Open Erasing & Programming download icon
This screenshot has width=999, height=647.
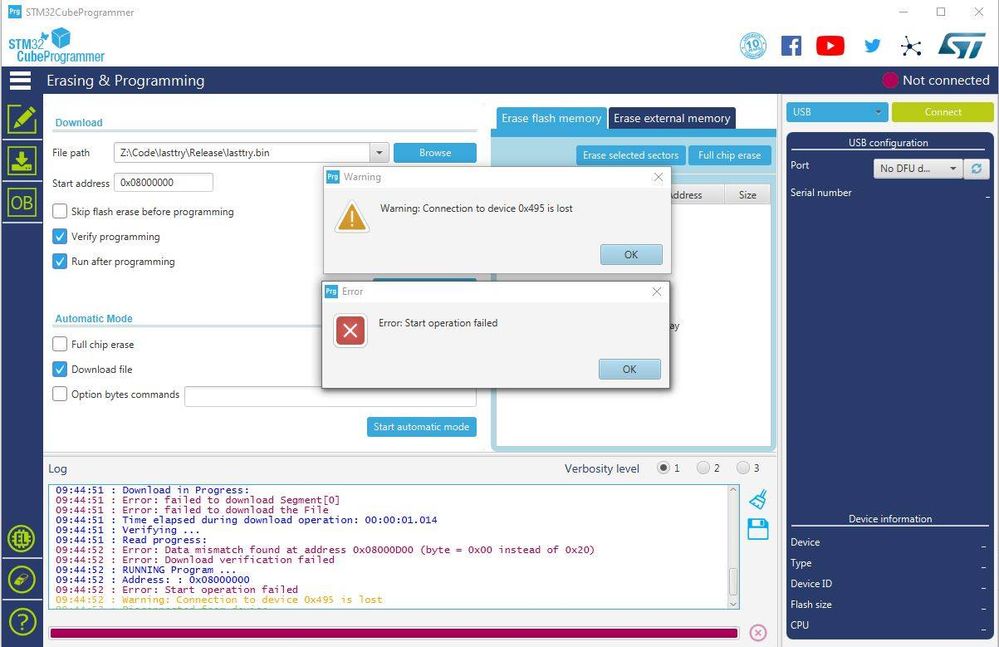22,161
